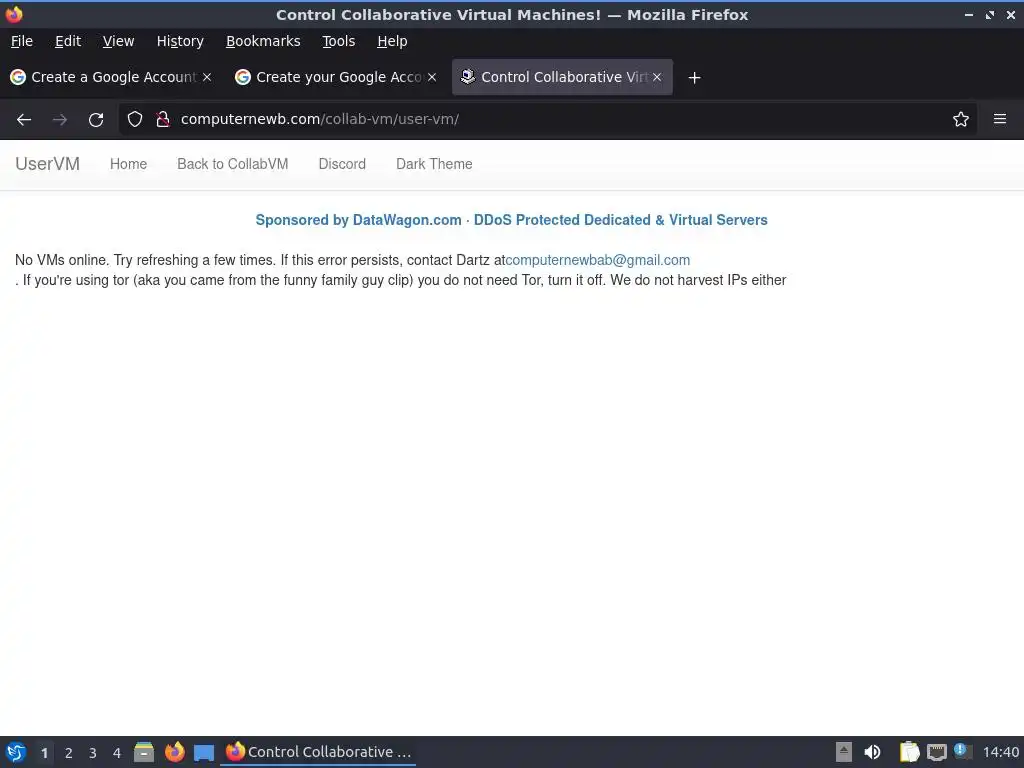The height and width of the screenshot is (768, 1024).
Task: Open the update notifier tray icon
Action: [962, 751]
